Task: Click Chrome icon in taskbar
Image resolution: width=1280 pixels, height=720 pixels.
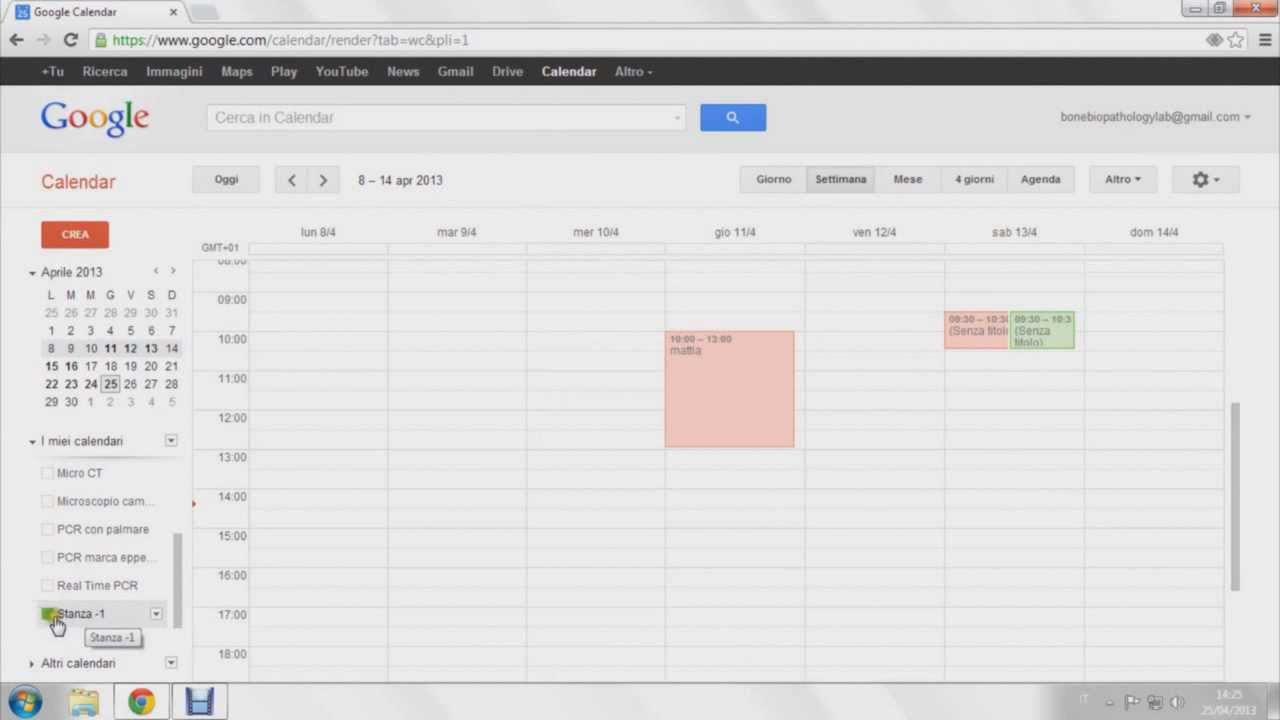Action: tap(141, 701)
